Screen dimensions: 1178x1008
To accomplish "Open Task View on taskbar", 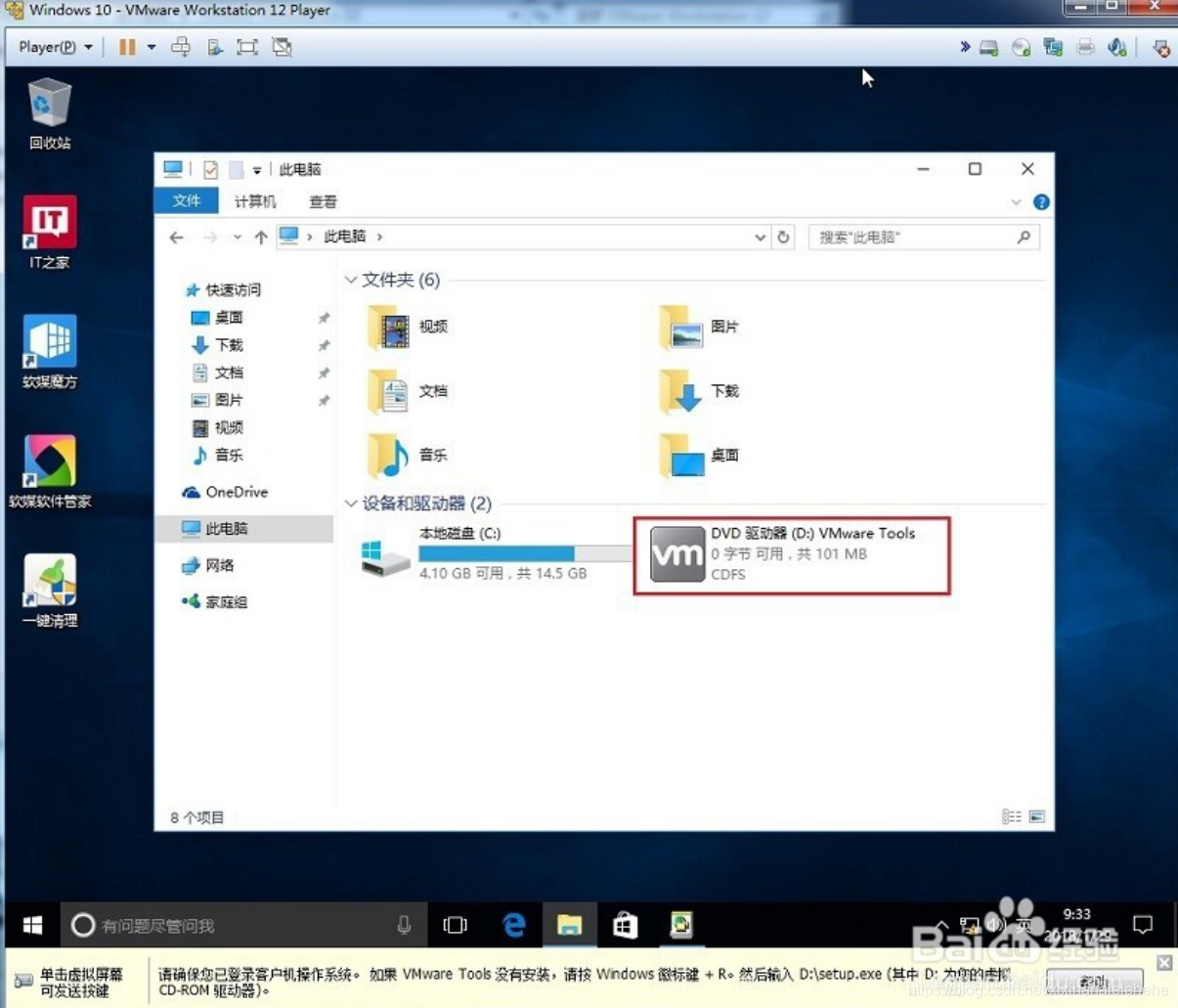I will click(456, 925).
